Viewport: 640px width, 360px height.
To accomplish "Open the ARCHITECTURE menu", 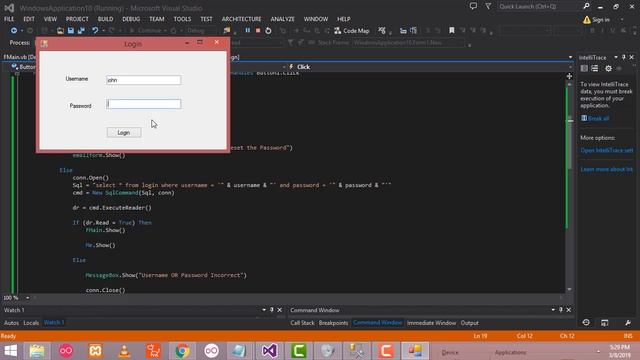I will [241, 19].
